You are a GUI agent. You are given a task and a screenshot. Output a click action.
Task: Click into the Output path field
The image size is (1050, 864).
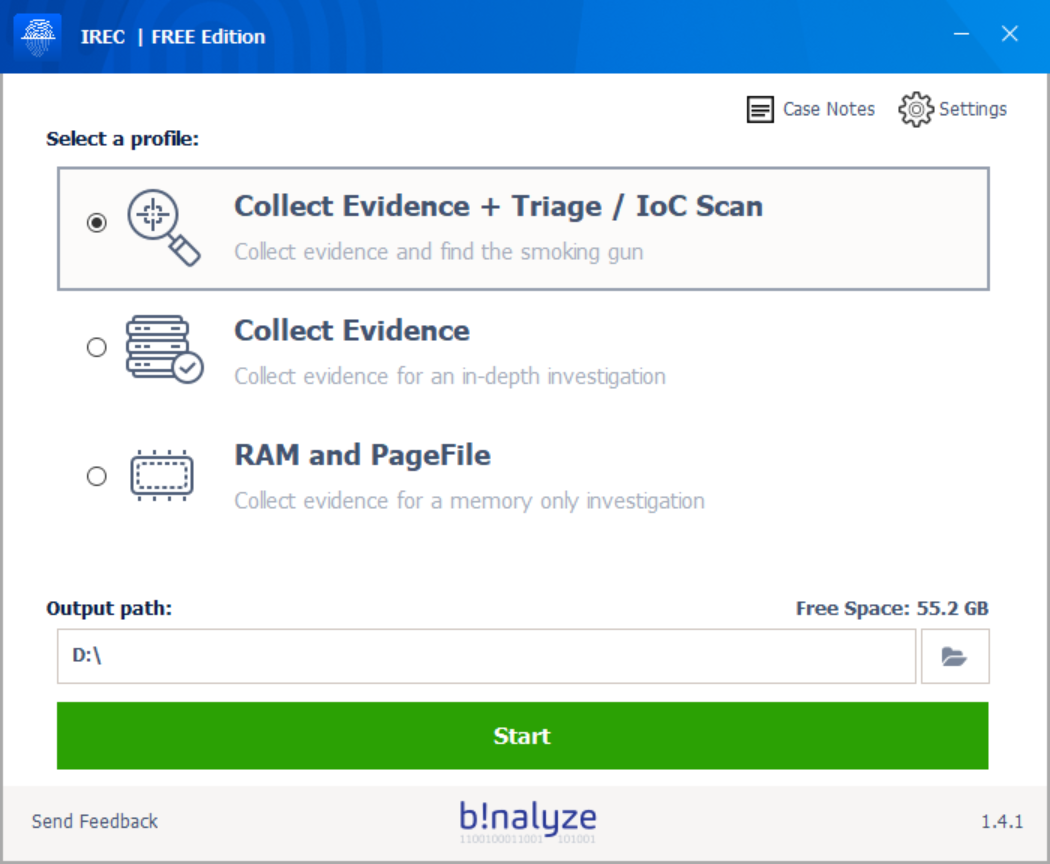(x=486, y=657)
